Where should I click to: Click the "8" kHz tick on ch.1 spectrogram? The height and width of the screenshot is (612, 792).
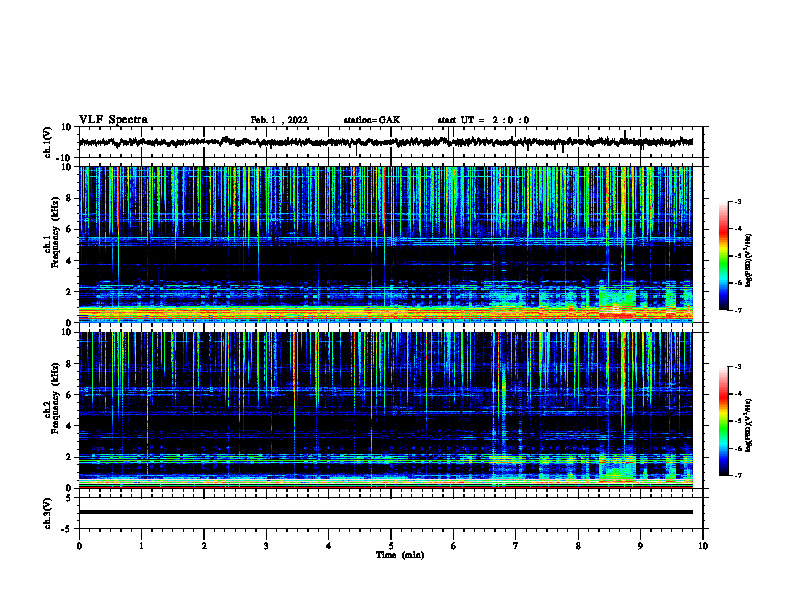[69, 198]
